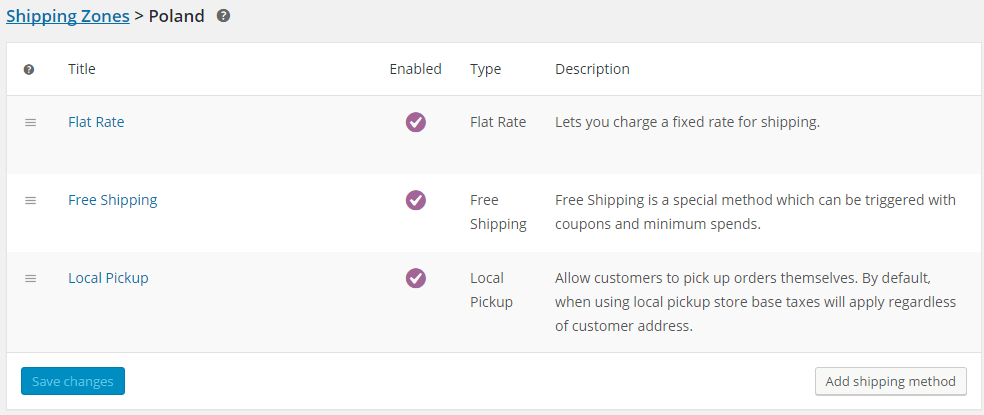Image resolution: width=984 pixels, height=415 pixels.
Task: Click help icon in table header
Action: [x=29, y=70]
